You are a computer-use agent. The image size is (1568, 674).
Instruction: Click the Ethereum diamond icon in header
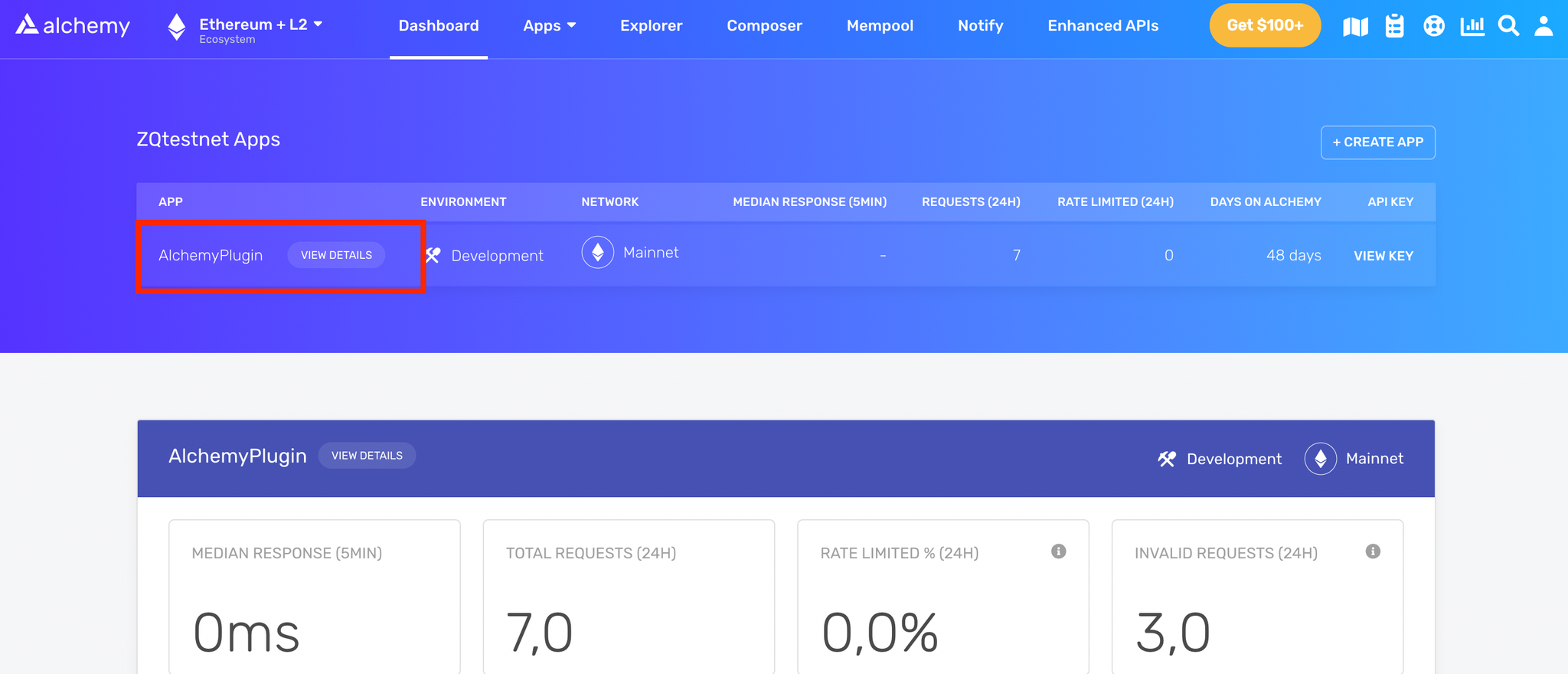point(177,27)
